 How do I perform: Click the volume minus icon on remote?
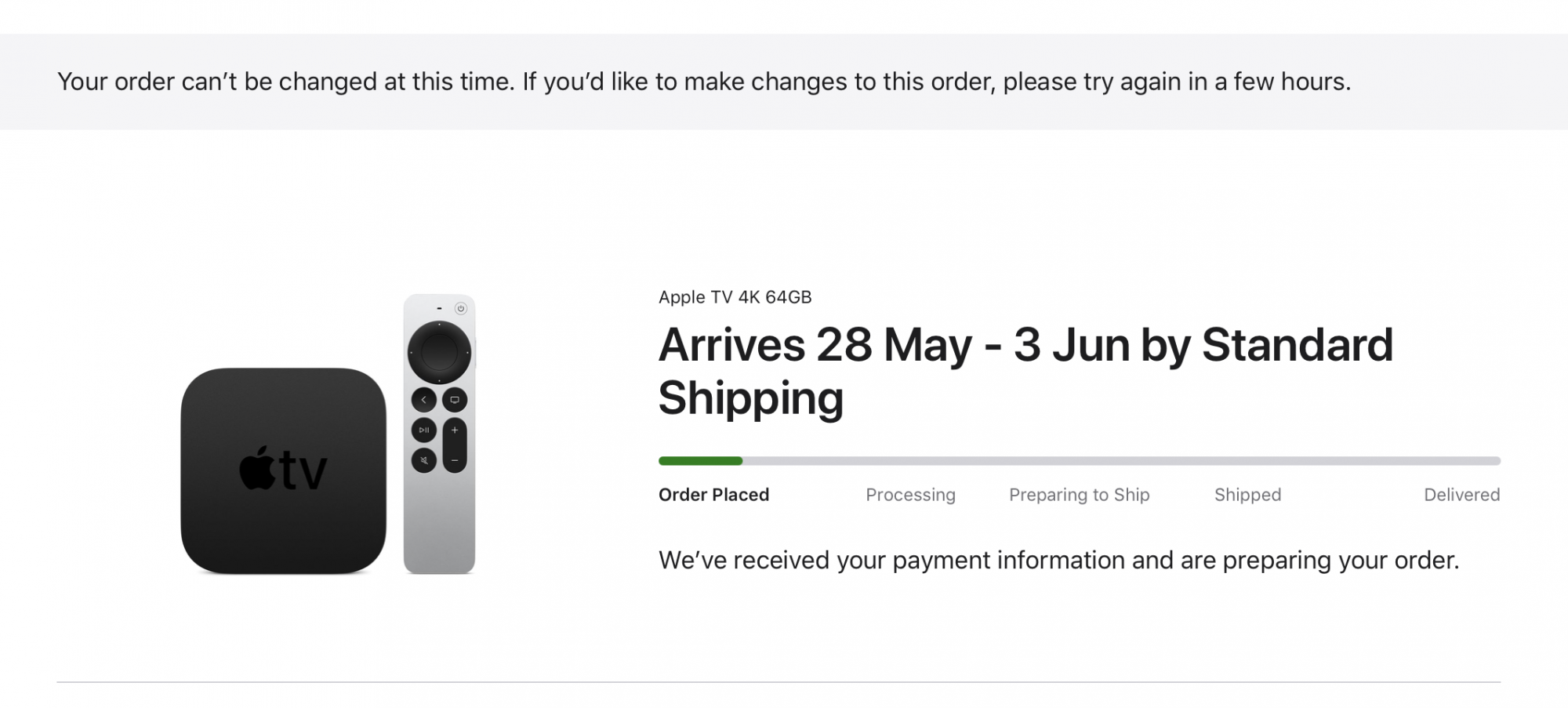click(455, 460)
